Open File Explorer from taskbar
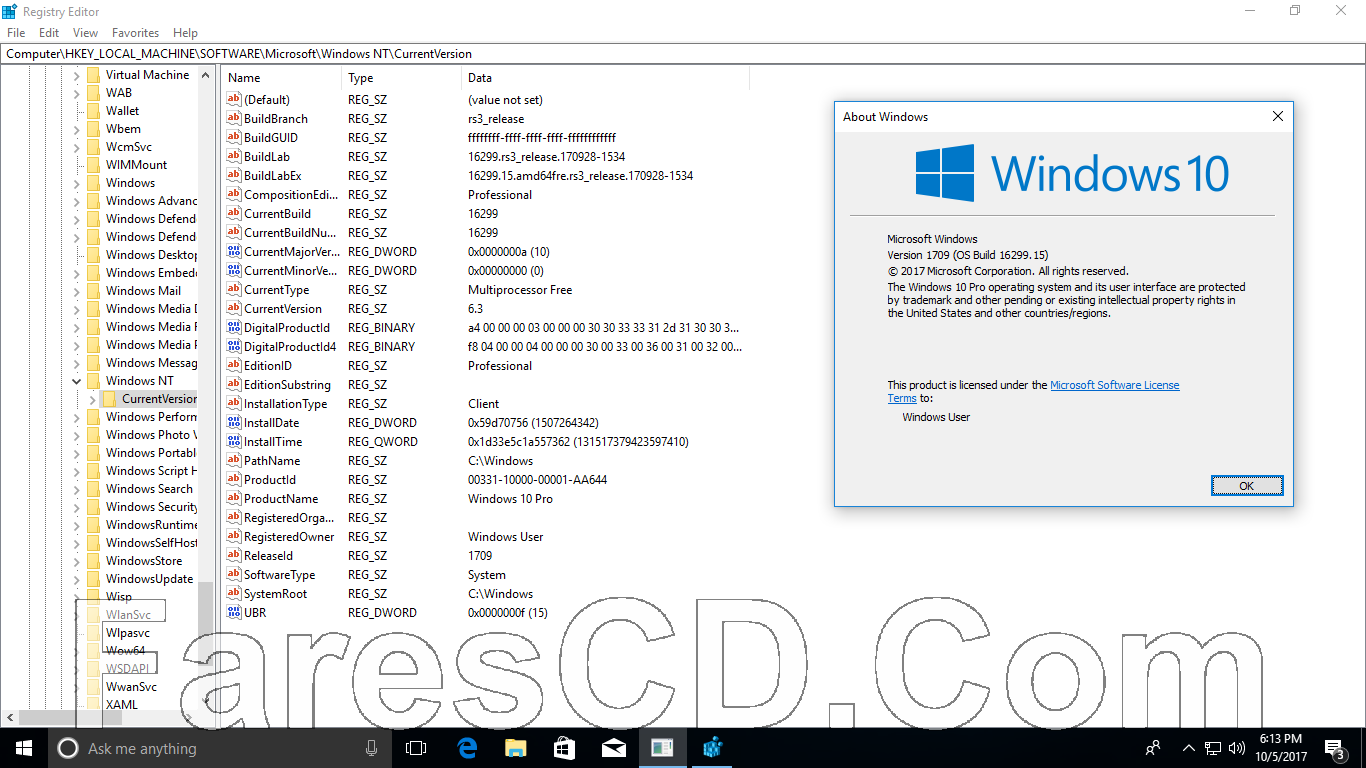Viewport: 1366px width, 768px height. point(515,748)
